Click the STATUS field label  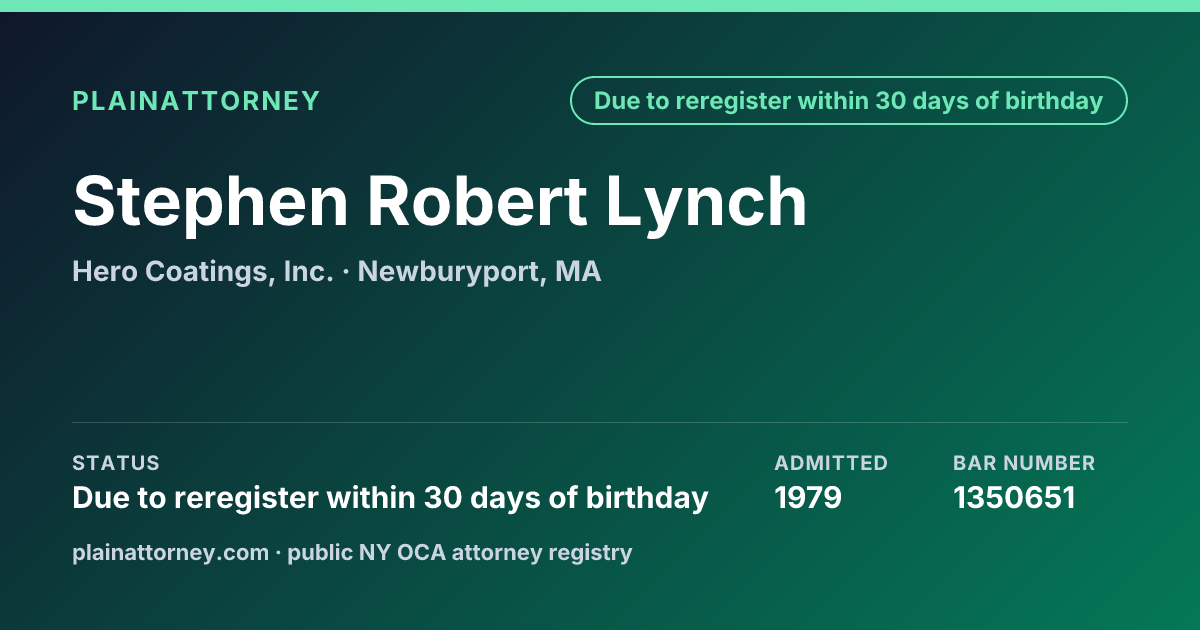[116, 463]
